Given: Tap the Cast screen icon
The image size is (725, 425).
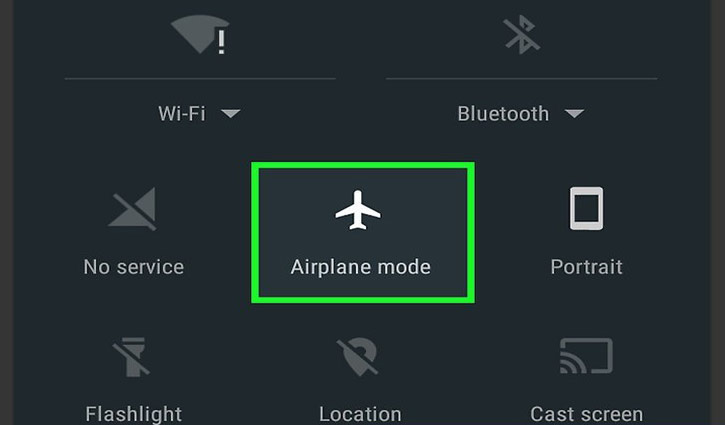Looking at the screenshot, I should coord(586,356).
